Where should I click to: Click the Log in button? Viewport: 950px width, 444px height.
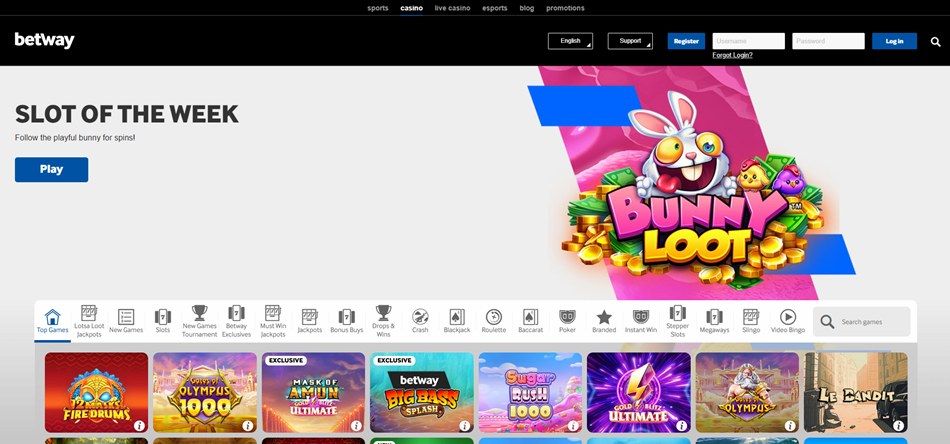894,41
